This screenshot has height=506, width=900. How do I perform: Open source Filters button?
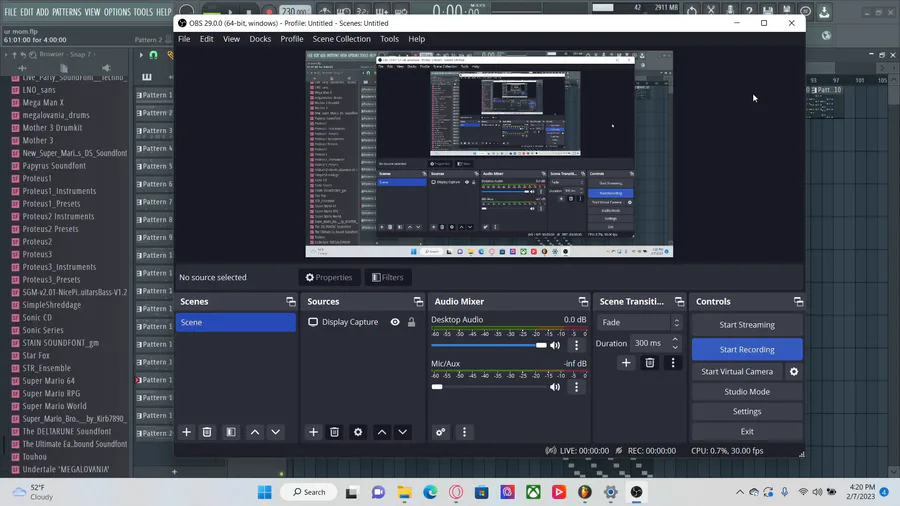(387, 278)
